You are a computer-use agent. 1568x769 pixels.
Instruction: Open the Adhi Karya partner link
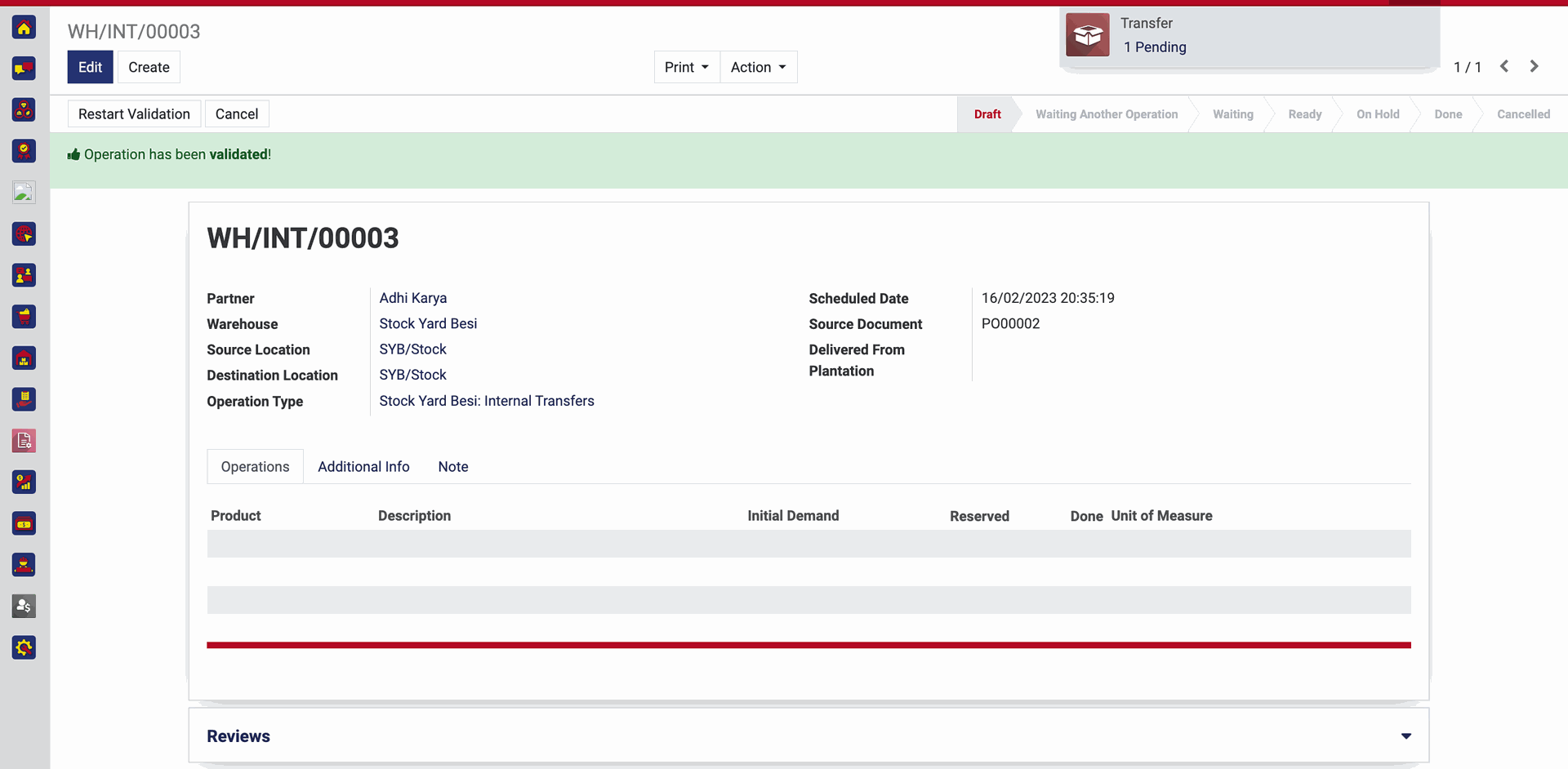click(412, 298)
